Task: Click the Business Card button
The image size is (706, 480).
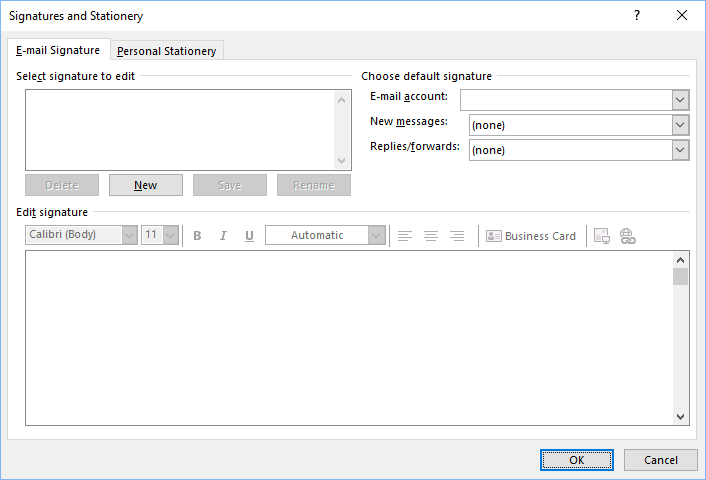Action: pyautogui.click(x=531, y=236)
